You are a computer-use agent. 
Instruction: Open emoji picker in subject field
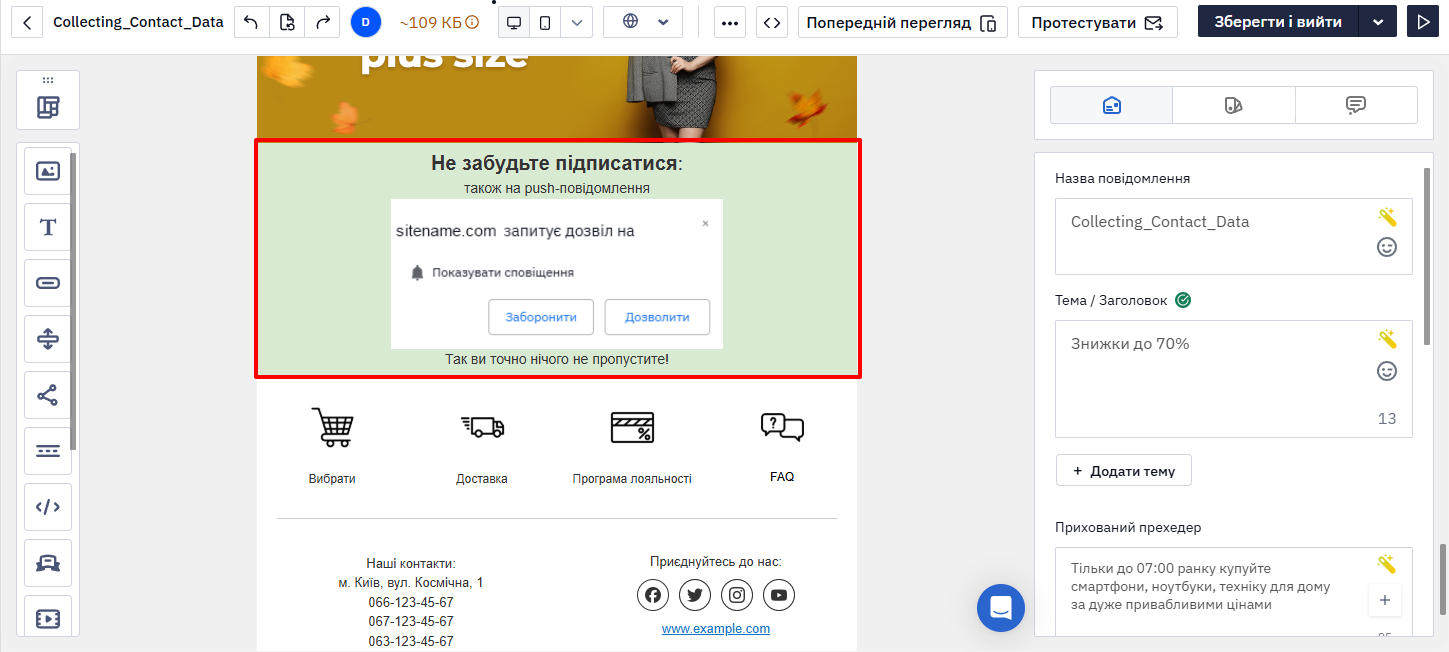pos(1387,371)
